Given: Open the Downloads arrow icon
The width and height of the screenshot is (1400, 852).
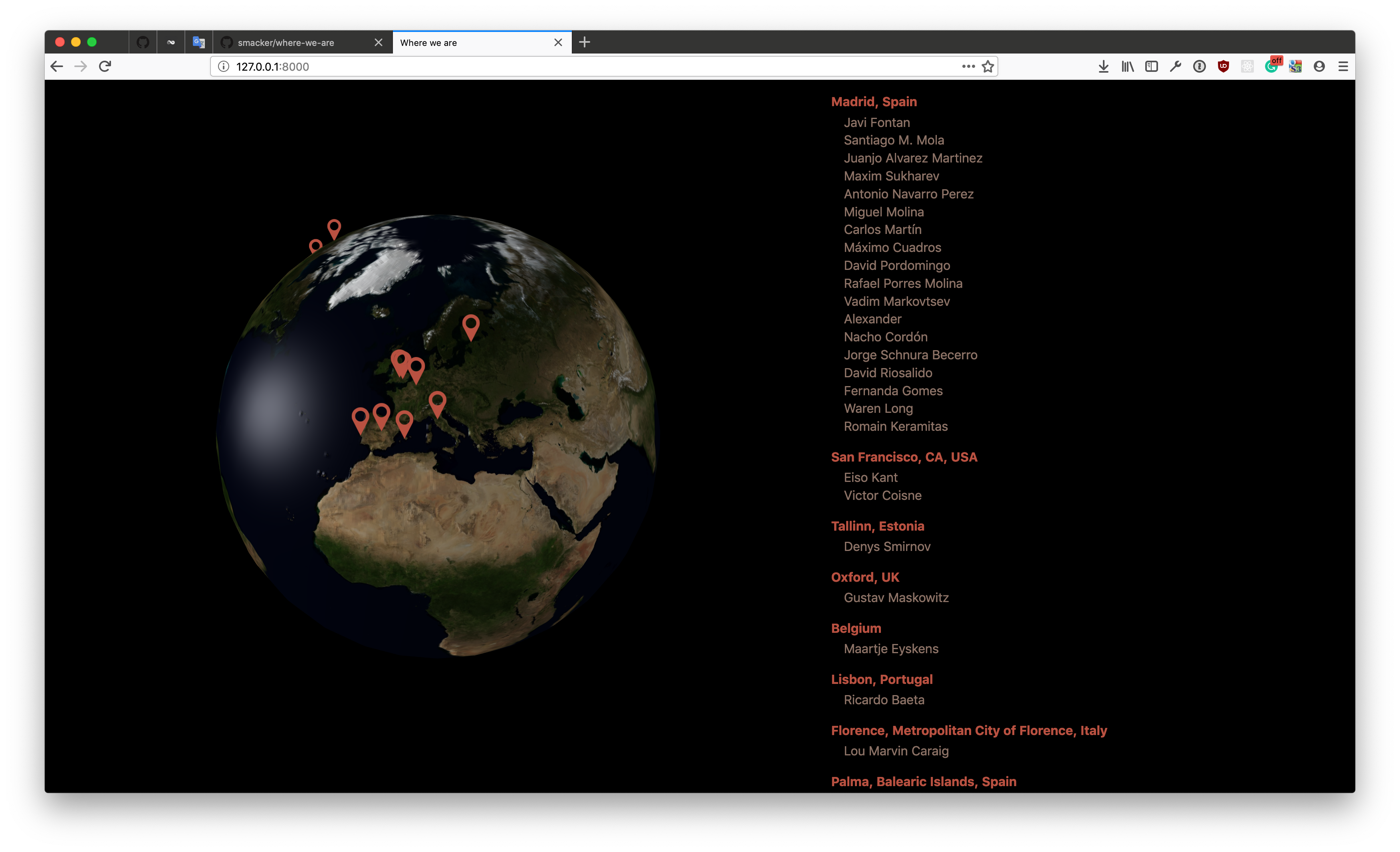Looking at the screenshot, I should click(1103, 66).
